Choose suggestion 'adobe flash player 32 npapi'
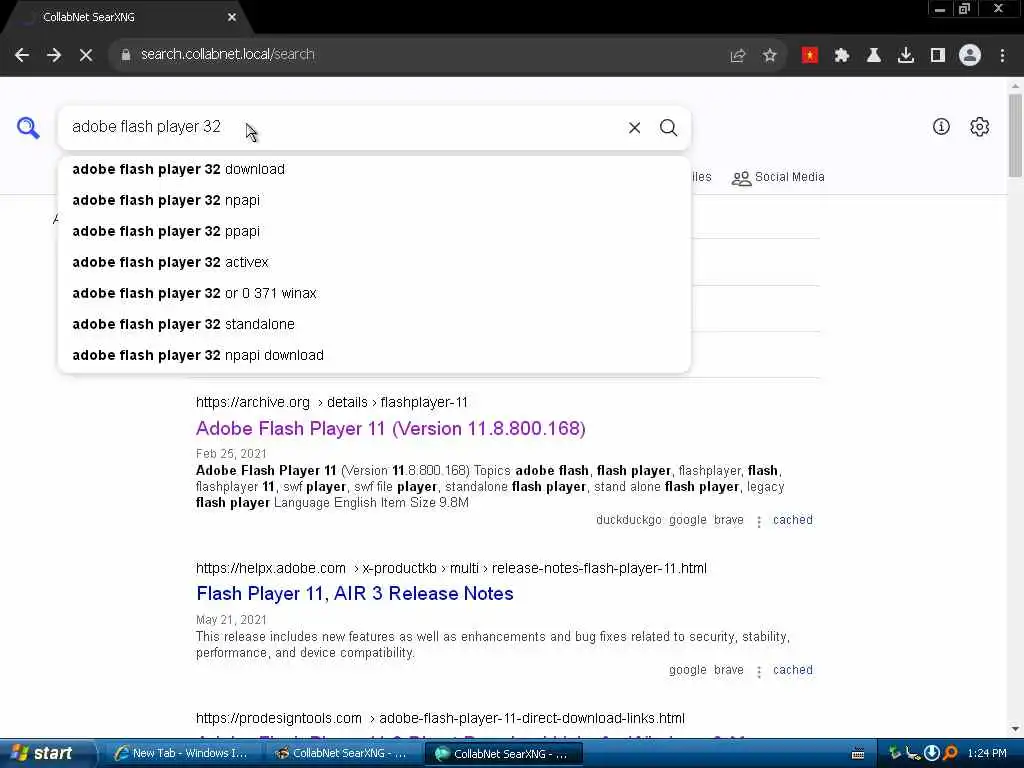The width and height of the screenshot is (1024, 768). (x=374, y=200)
